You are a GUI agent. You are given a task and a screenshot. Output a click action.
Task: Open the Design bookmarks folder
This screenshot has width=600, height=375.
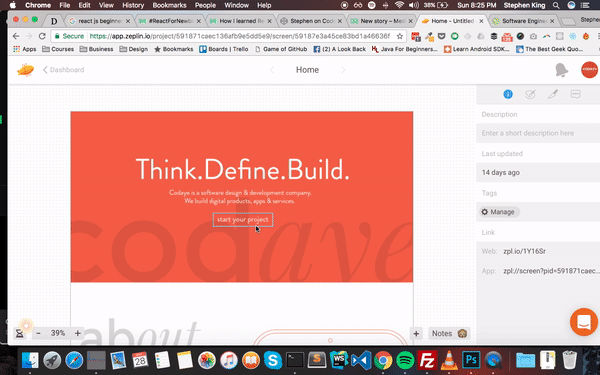[134, 49]
